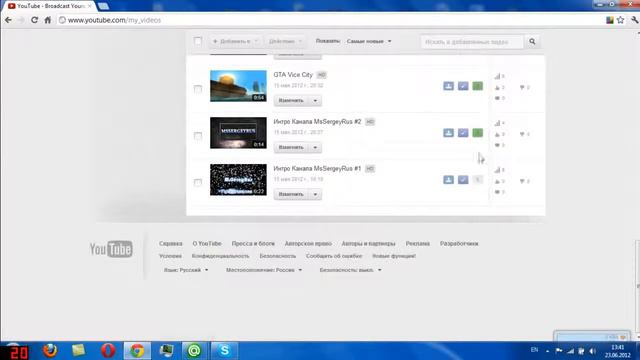Open the Авторское право footer link
This screenshot has width=640, height=360.
308,243
